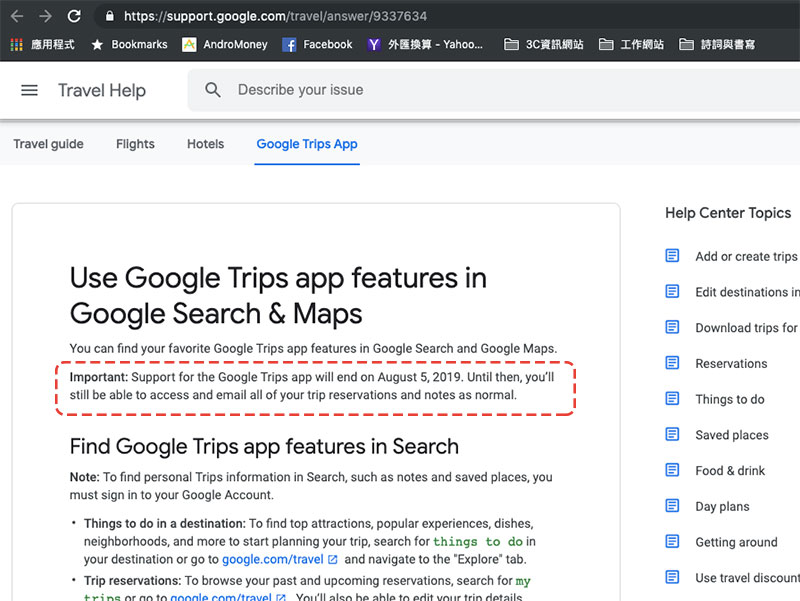The height and width of the screenshot is (601, 800).
Task: Open the apps grid bookmark icon
Action: [x=16, y=45]
